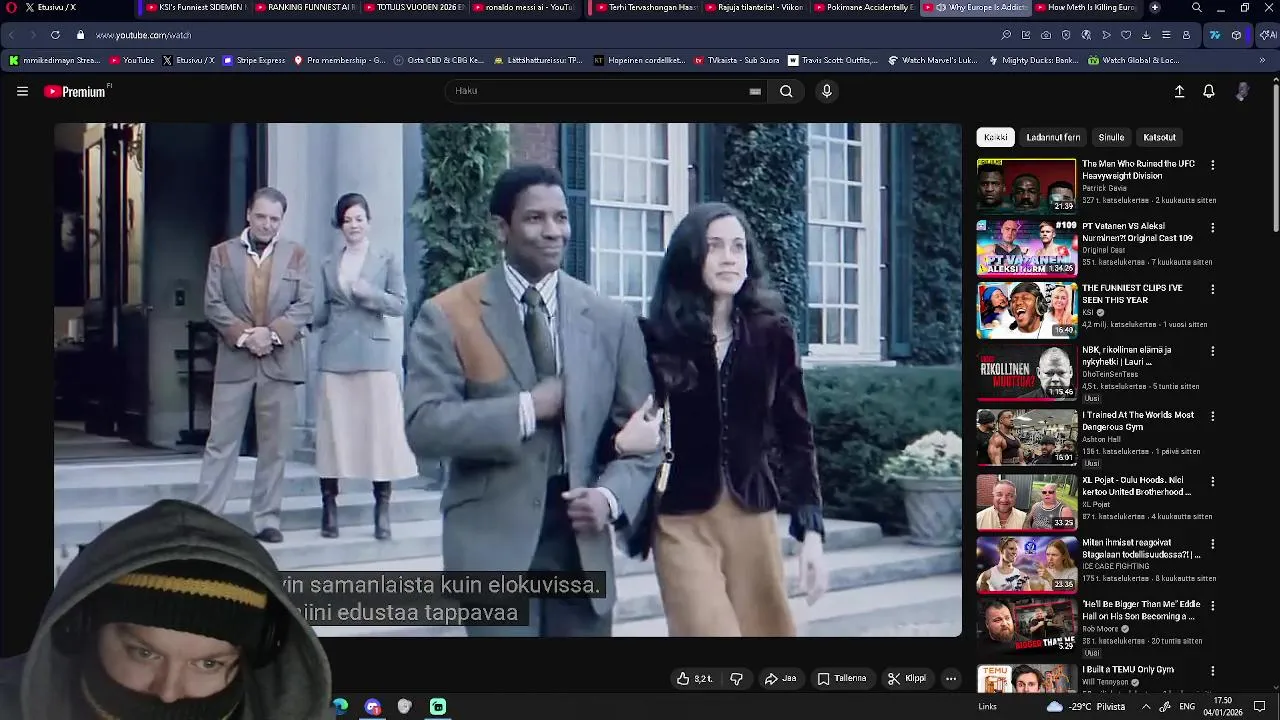
Task: Open the on-screen keyboard icon in search box
Action: (755, 91)
